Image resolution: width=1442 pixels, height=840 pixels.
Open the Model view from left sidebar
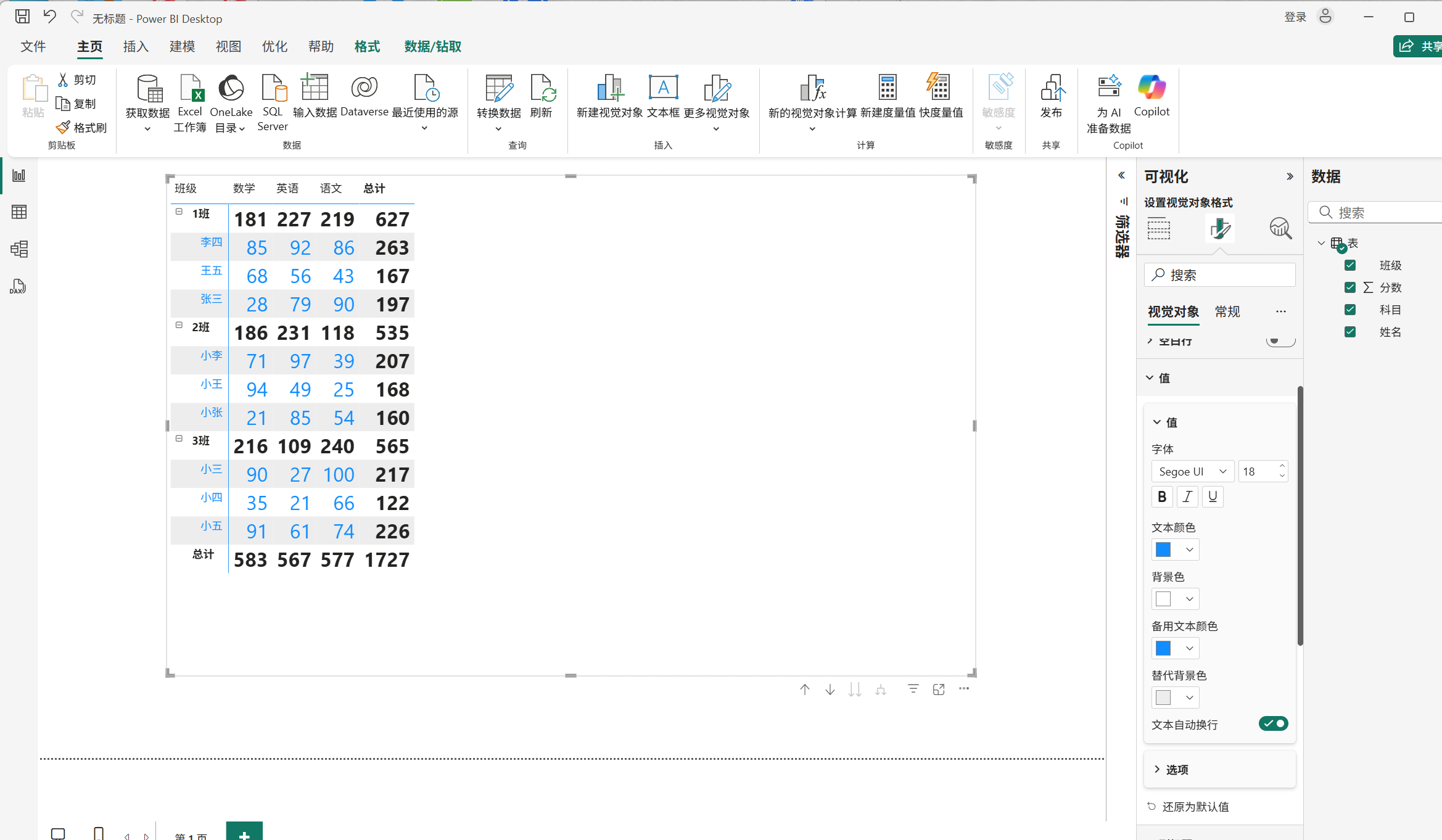tap(19, 249)
